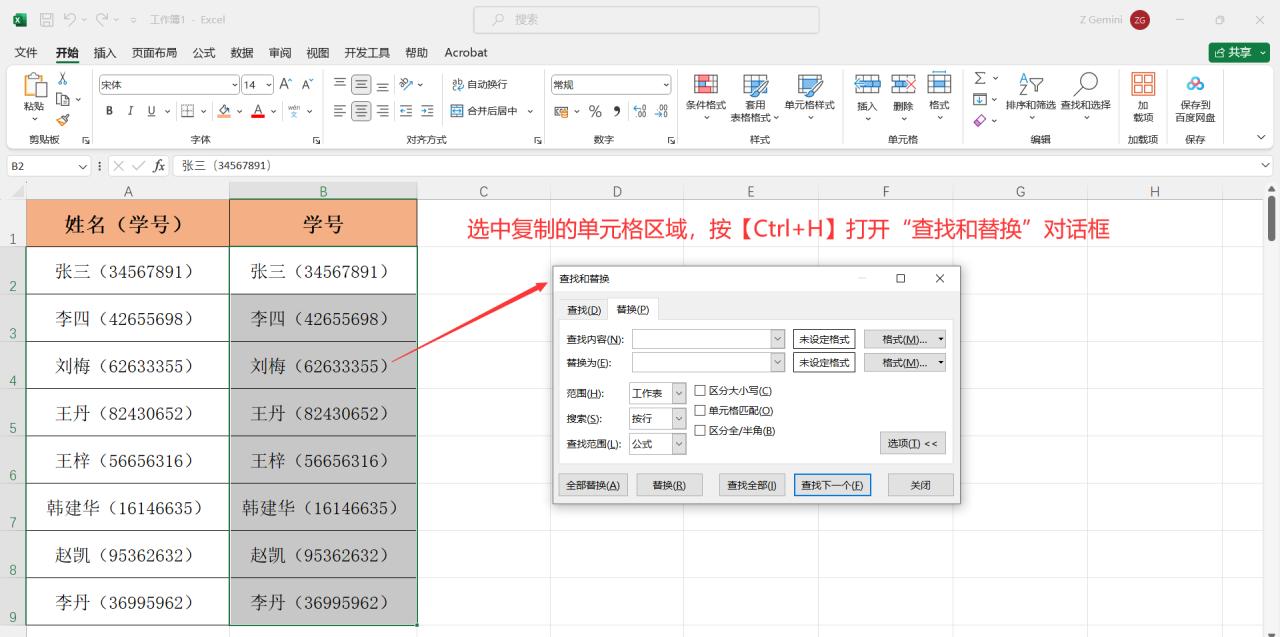The height and width of the screenshot is (637, 1280).
Task: Click 全部替换 (Replace All) button
Action: tap(593, 485)
